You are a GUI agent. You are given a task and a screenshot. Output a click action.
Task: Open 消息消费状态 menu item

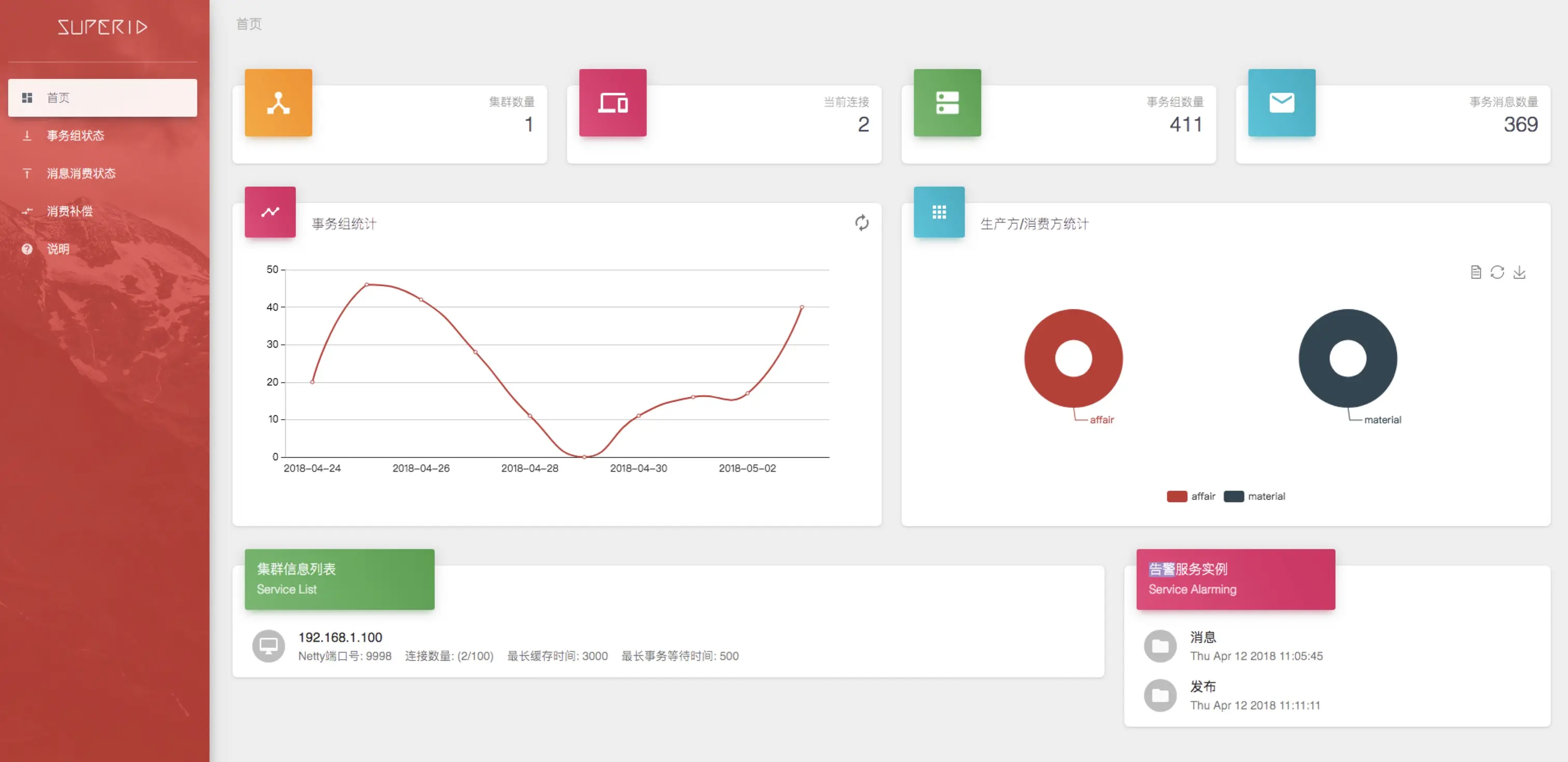pyautogui.click(x=81, y=174)
